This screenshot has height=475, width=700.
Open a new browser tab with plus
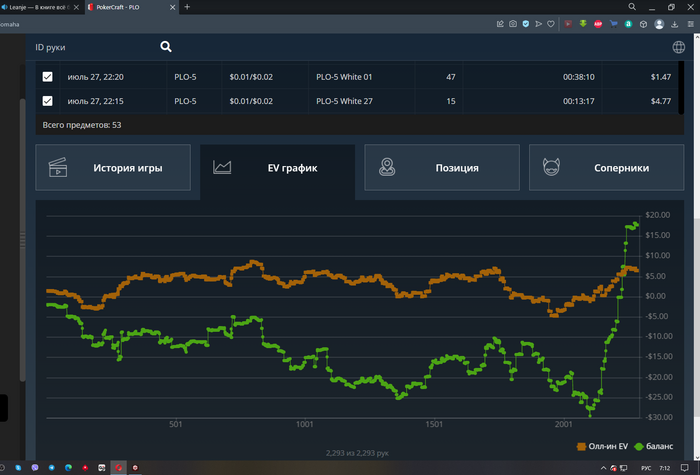coord(187,7)
